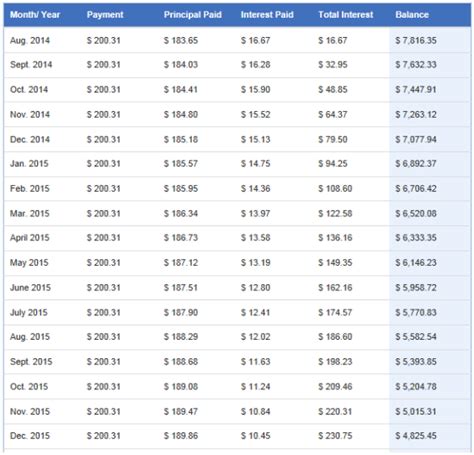Click the Interest Paid column header
474x455 pixels.
point(267,15)
